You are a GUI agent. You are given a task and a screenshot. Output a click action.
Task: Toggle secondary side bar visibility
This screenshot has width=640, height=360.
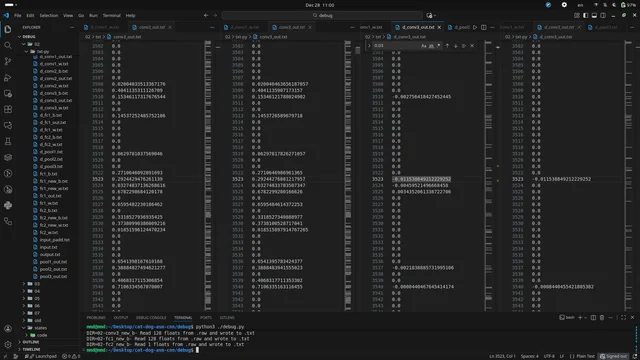(x=603, y=16)
